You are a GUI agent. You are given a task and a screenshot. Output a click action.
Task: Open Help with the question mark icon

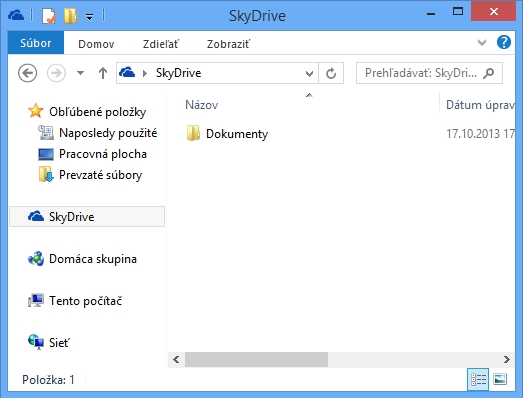(504, 43)
